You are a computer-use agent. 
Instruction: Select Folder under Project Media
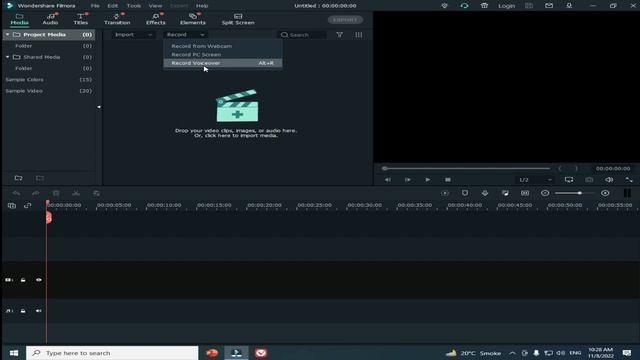tap(24, 46)
